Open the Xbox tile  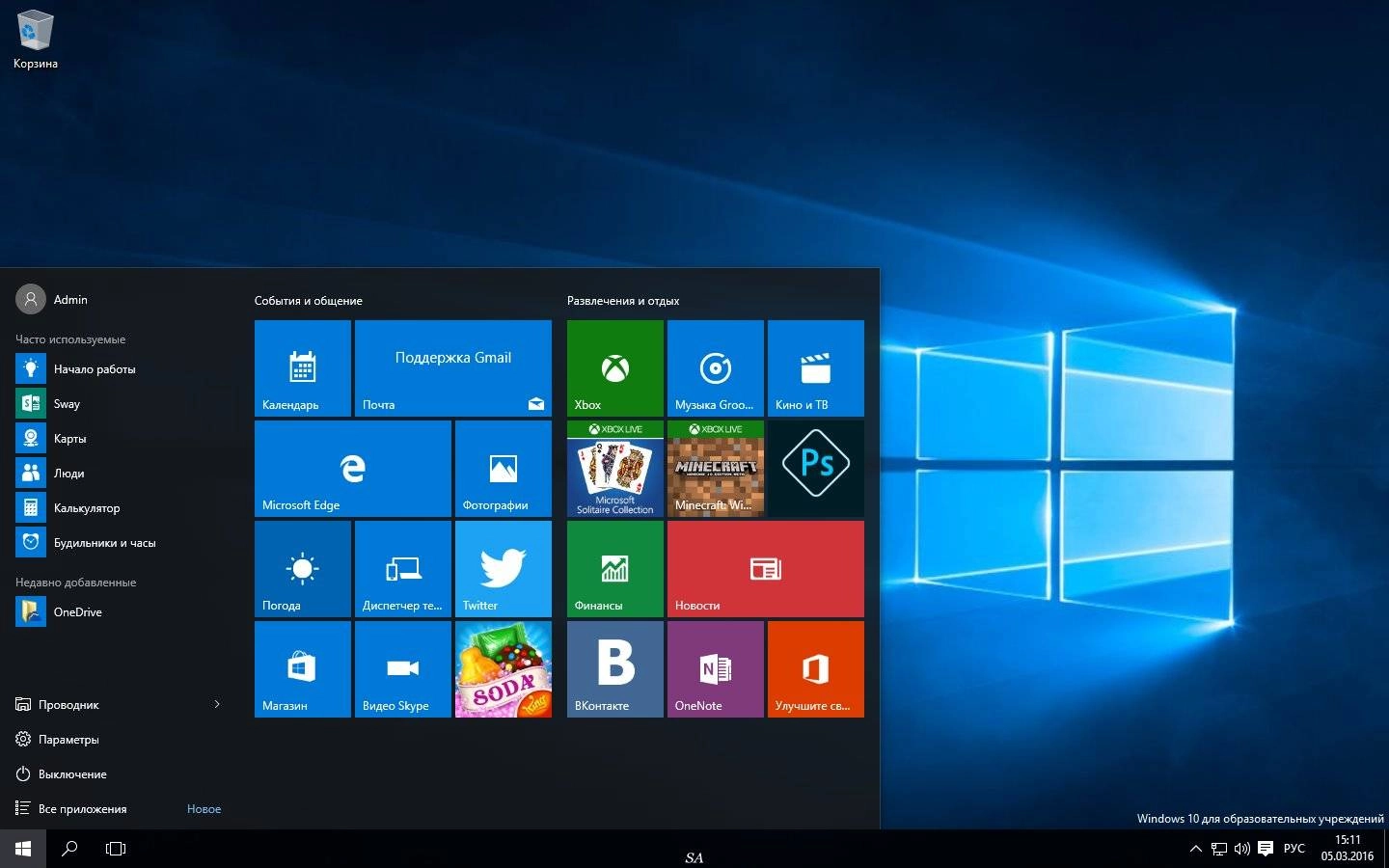(615, 368)
